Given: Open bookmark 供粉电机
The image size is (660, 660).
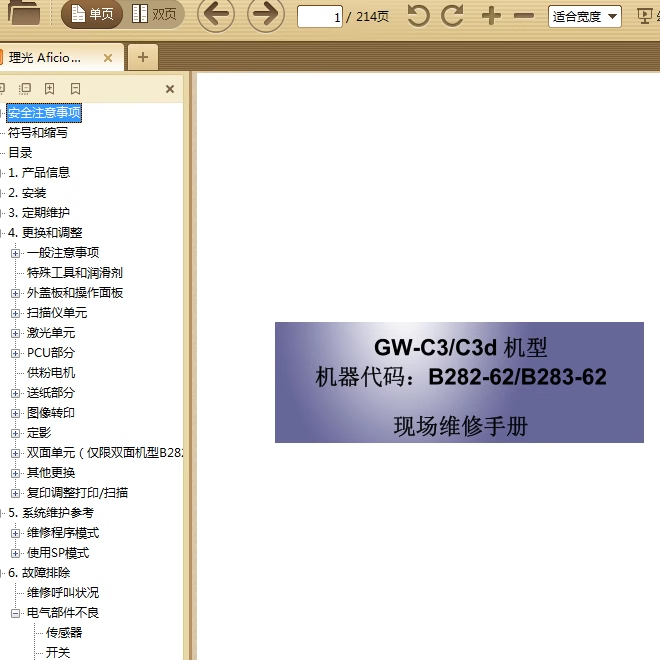Looking at the screenshot, I should click(x=51, y=373).
